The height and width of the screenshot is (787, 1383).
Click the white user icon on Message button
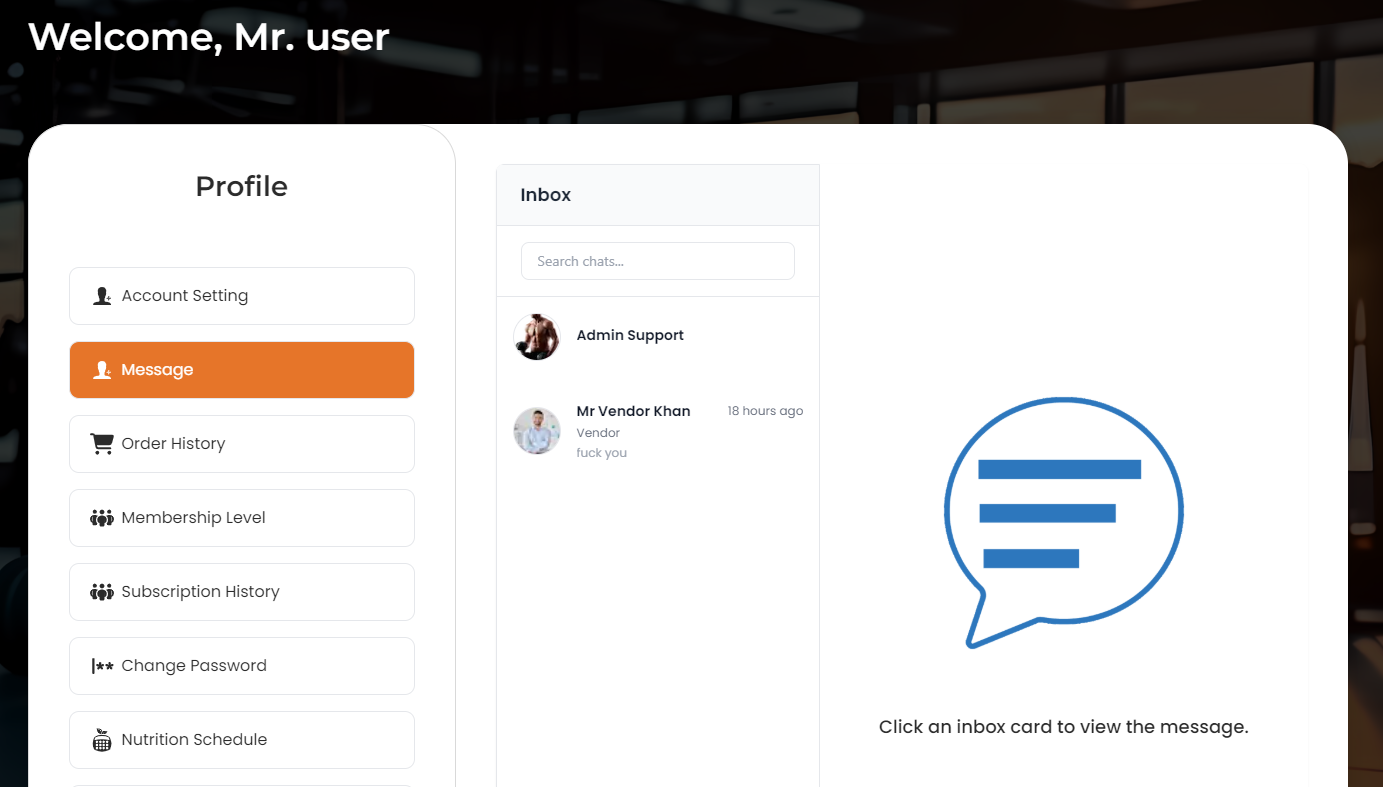(x=102, y=370)
